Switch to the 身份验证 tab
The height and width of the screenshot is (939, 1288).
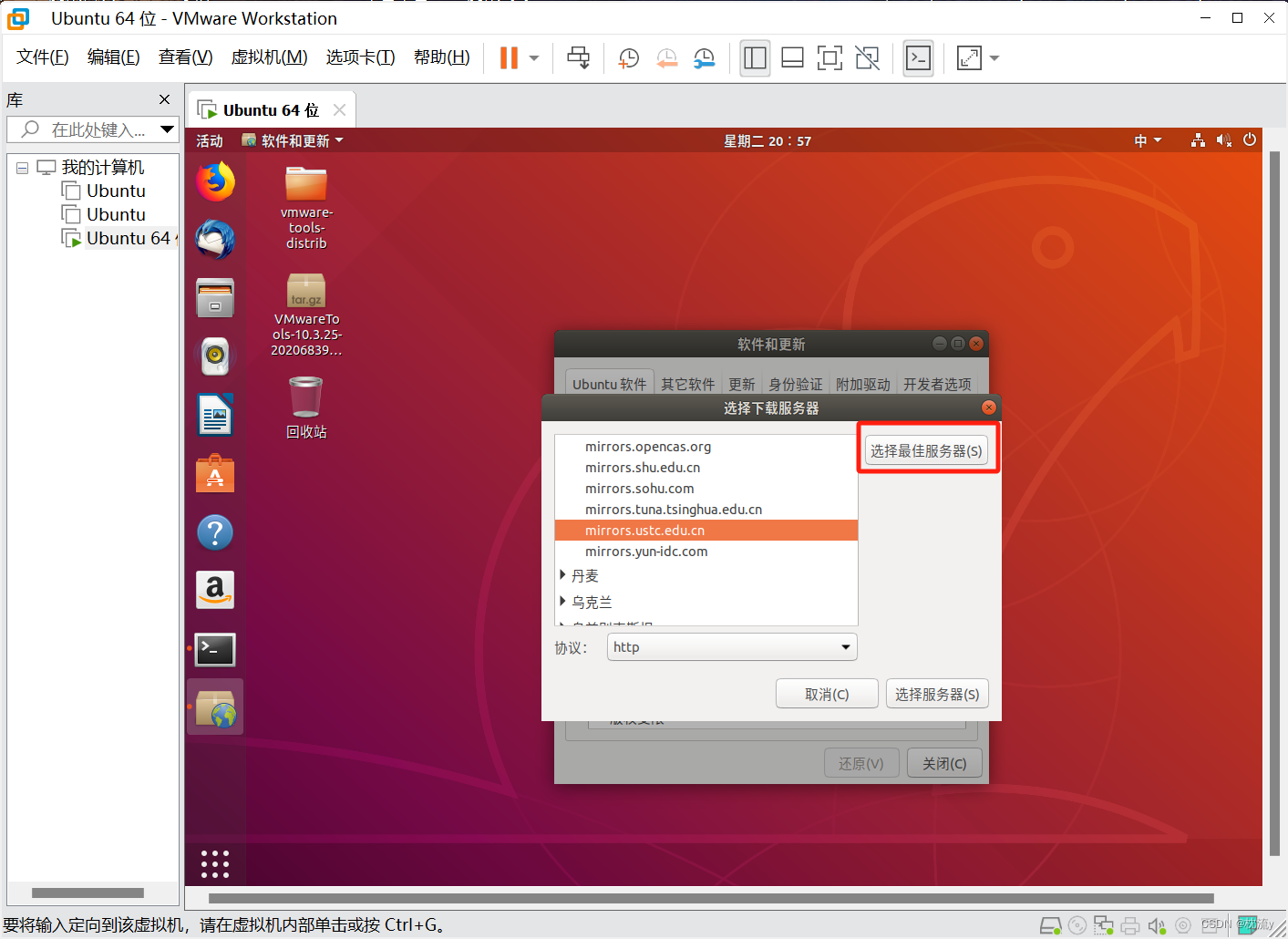coord(795,384)
